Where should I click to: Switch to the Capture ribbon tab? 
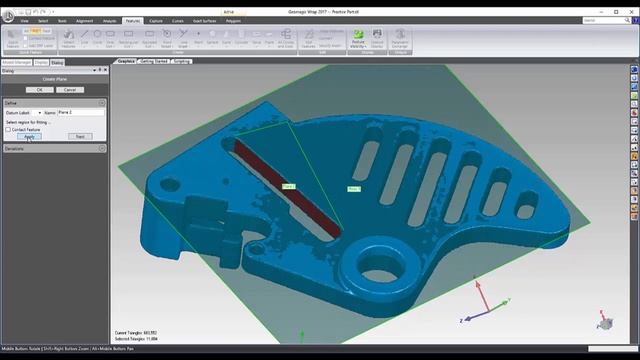coord(156,21)
